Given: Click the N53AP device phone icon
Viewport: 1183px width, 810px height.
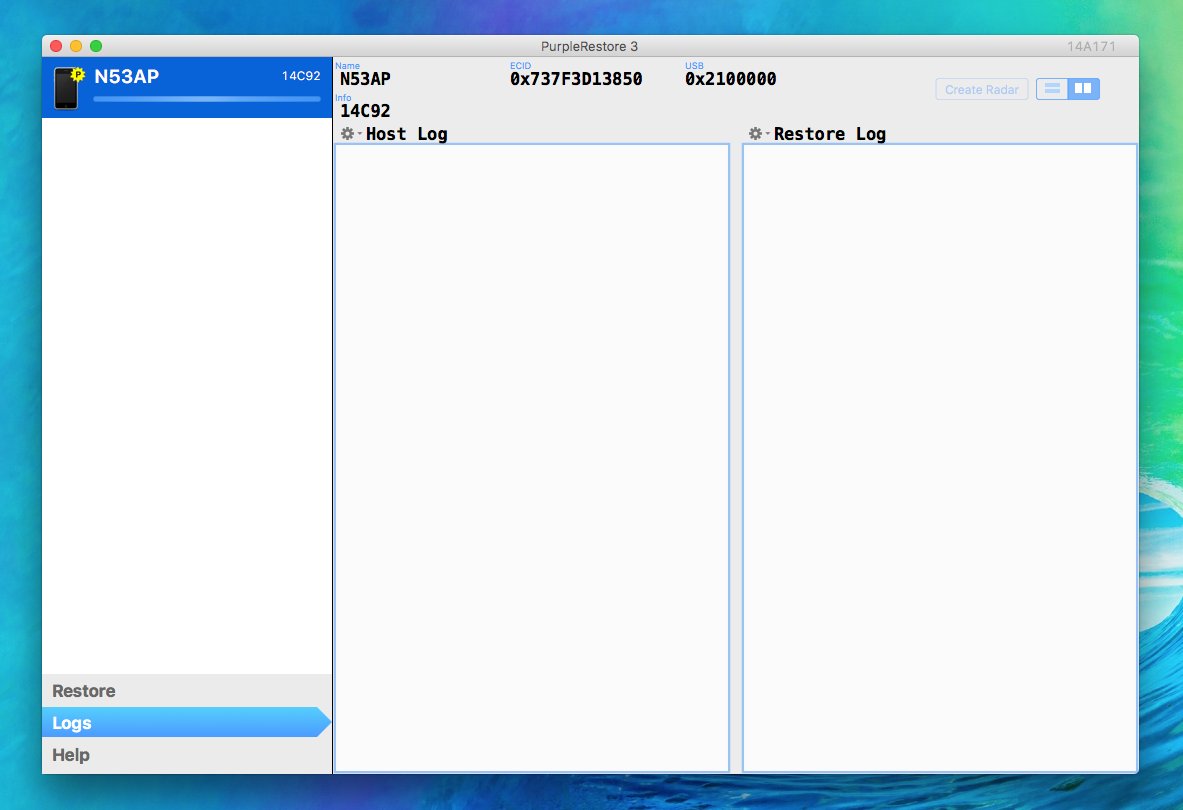Looking at the screenshot, I should point(67,88).
